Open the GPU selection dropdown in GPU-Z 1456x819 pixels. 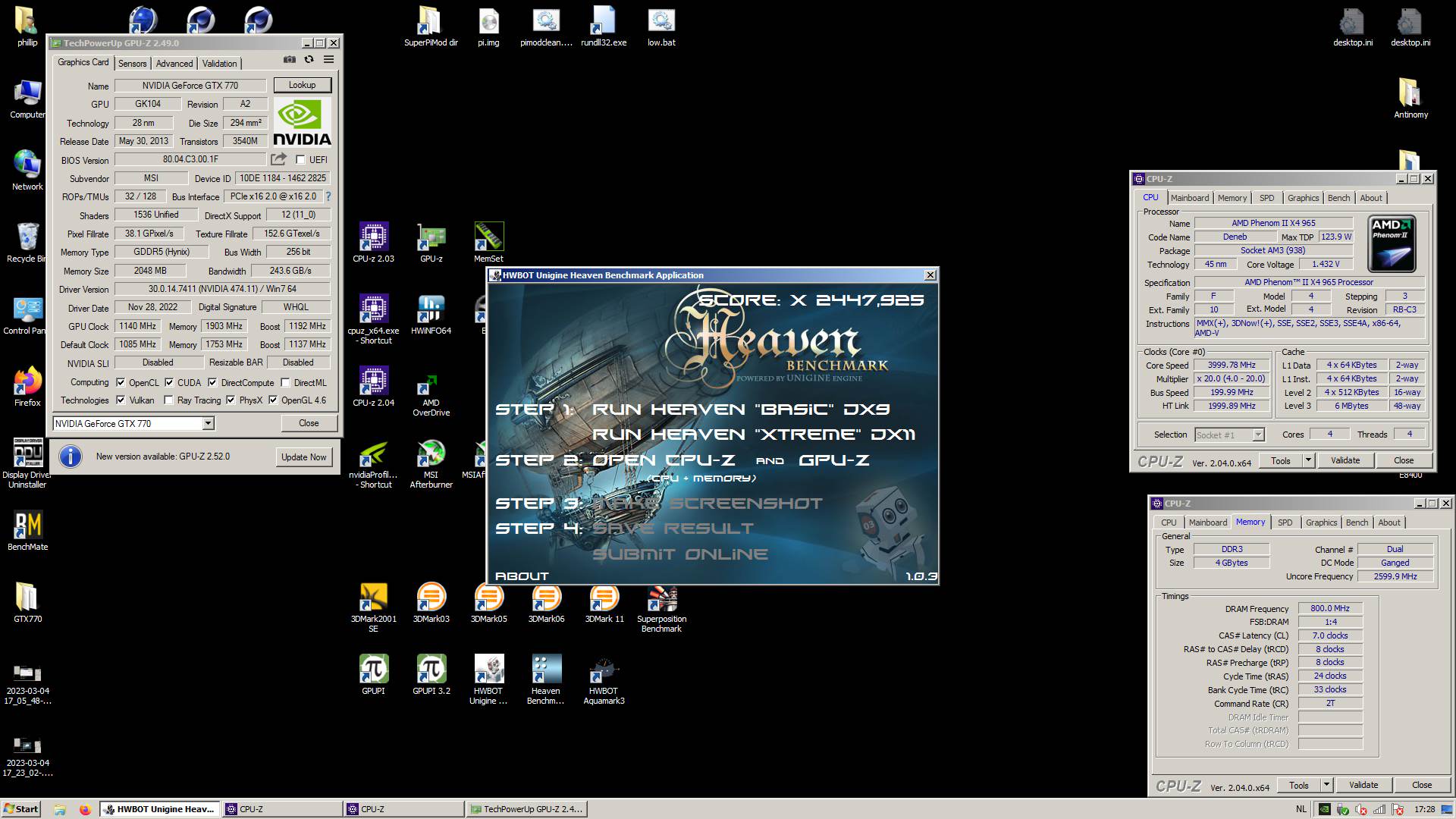click(208, 423)
